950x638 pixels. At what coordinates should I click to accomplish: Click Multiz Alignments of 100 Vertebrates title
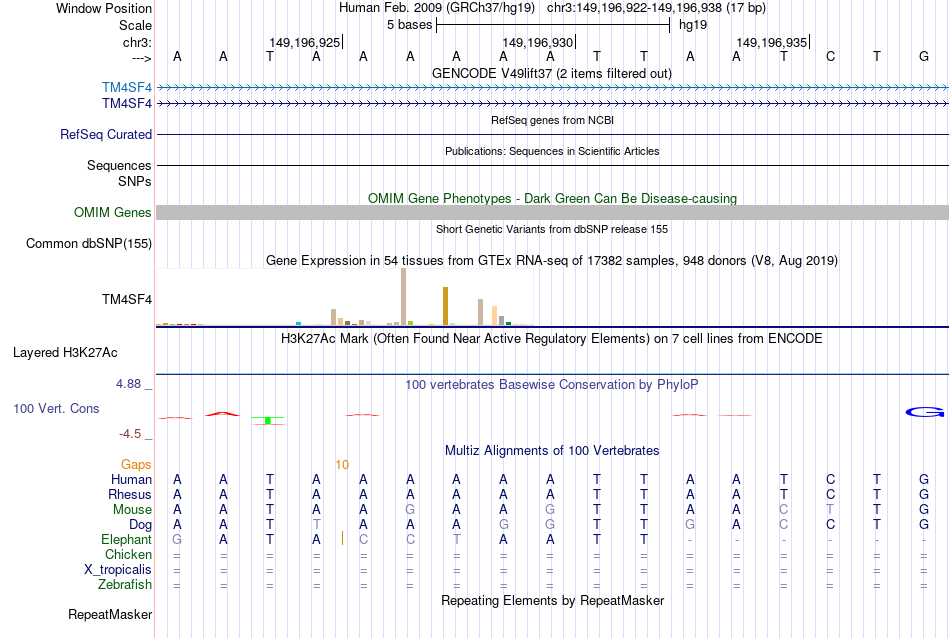pos(552,450)
